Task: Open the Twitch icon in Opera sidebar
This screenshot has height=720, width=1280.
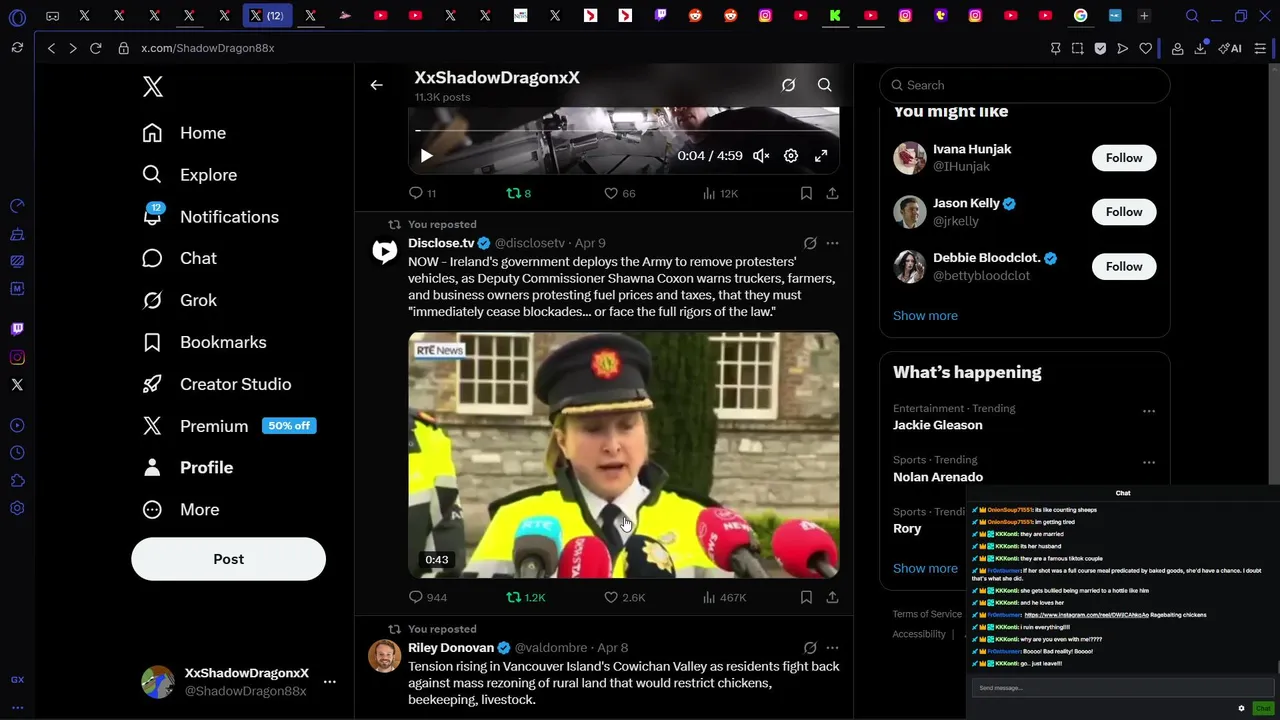Action: click(17, 329)
